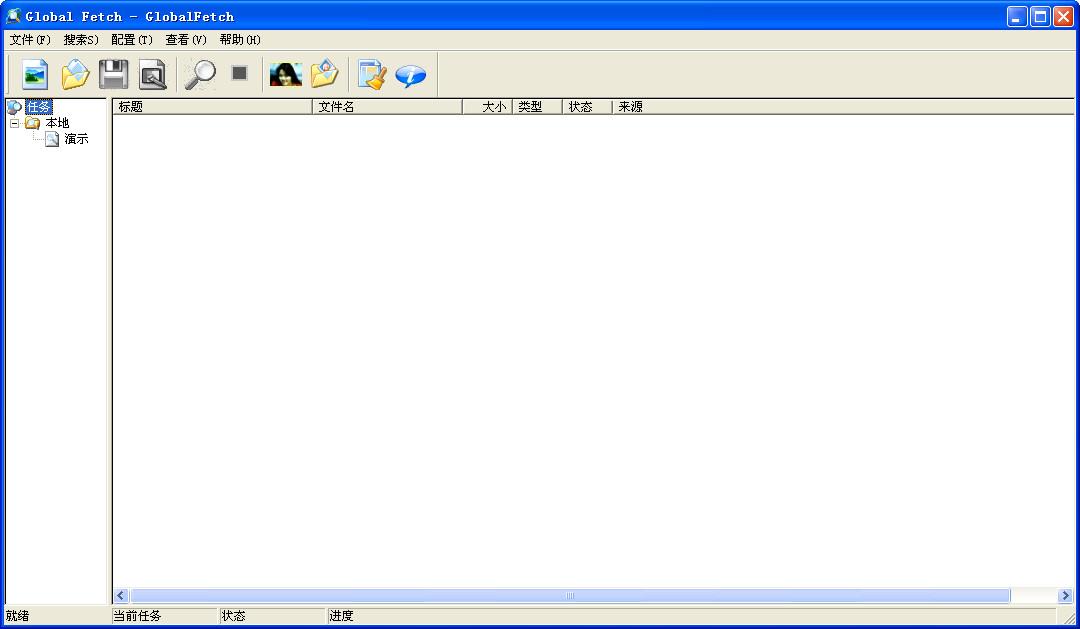Open the 搜索(S) menu
1080x629 pixels.
(x=81, y=40)
